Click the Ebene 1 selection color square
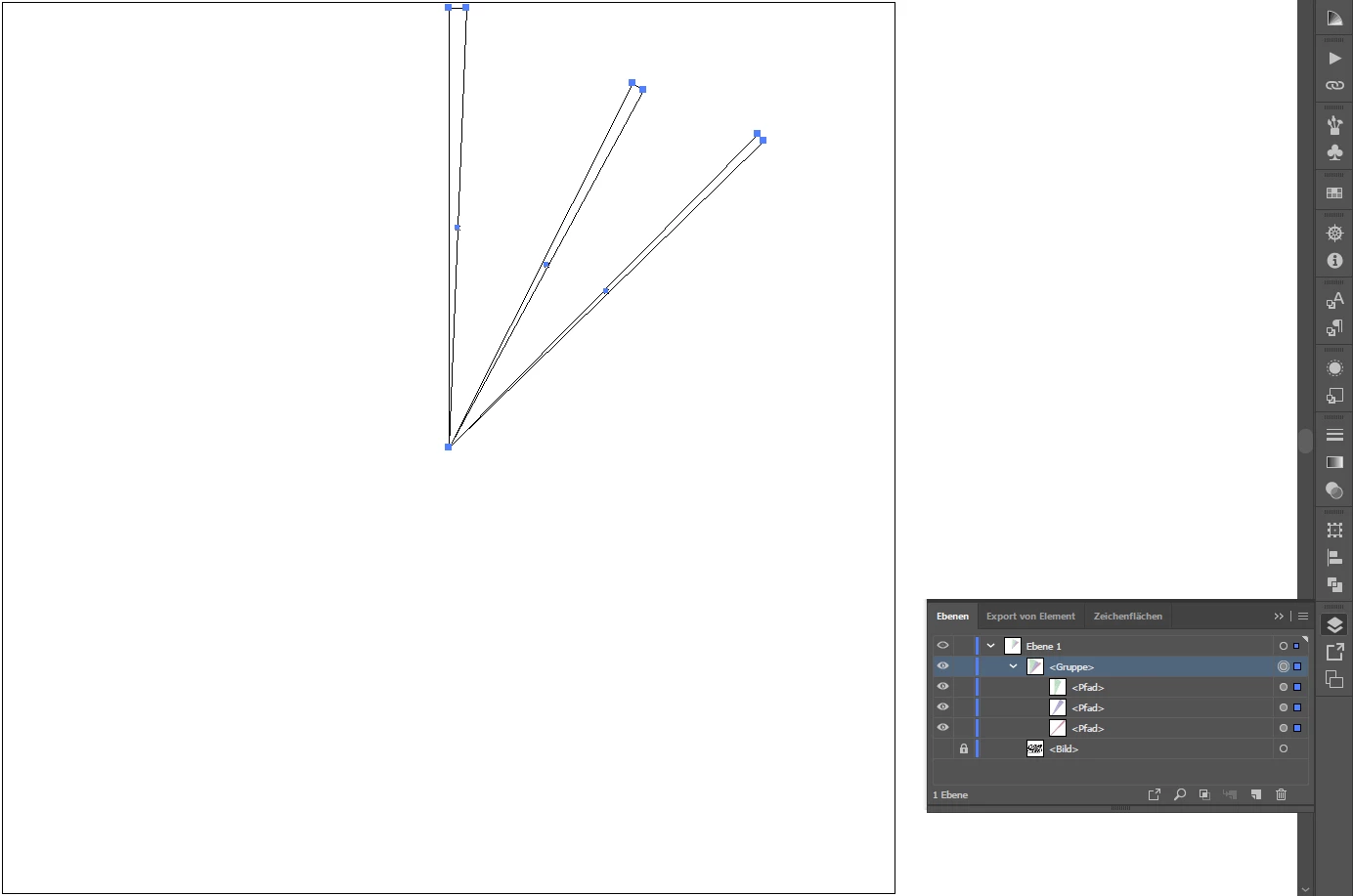This screenshot has height=896, width=1353. pyautogui.click(x=1297, y=646)
